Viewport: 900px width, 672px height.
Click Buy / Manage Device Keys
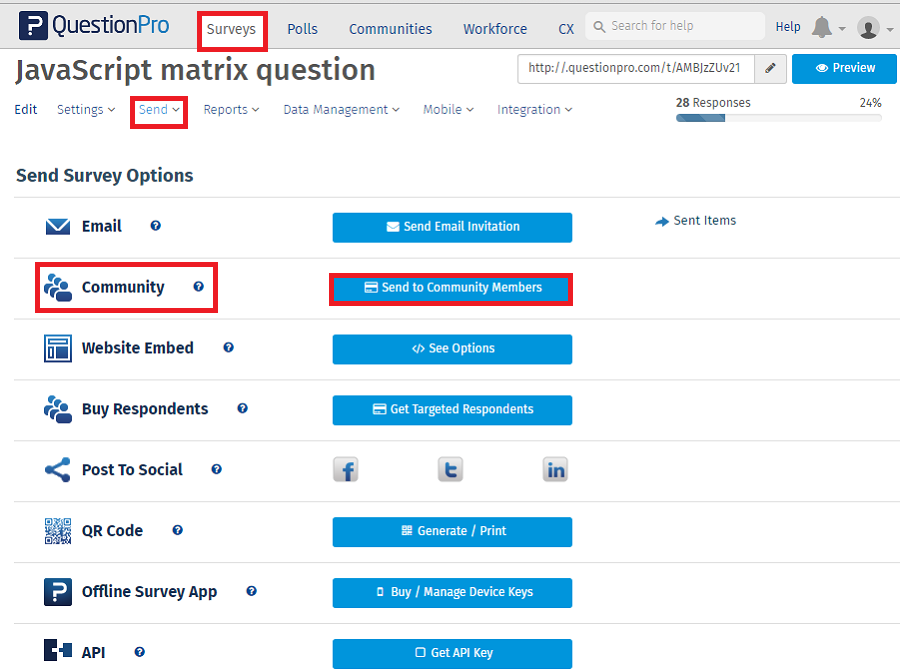click(x=452, y=592)
